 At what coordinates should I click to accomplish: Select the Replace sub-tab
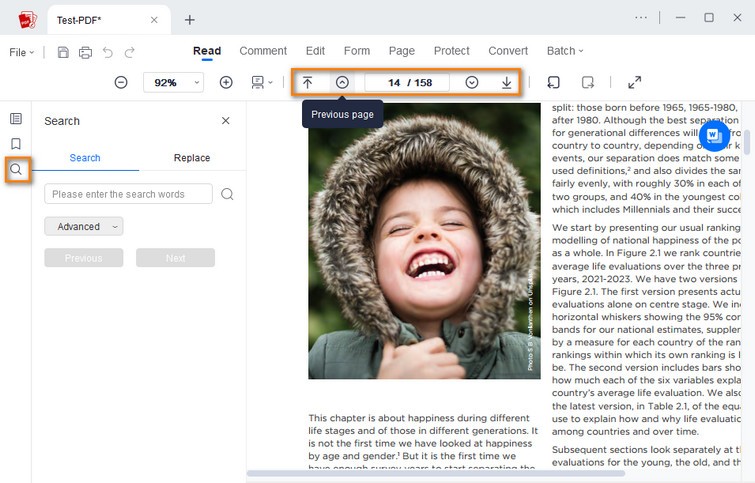pos(192,158)
